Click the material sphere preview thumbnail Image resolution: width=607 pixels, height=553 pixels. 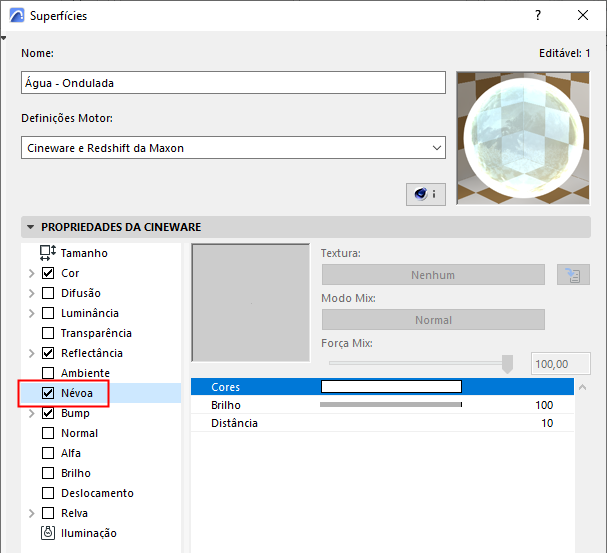tap(523, 138)
